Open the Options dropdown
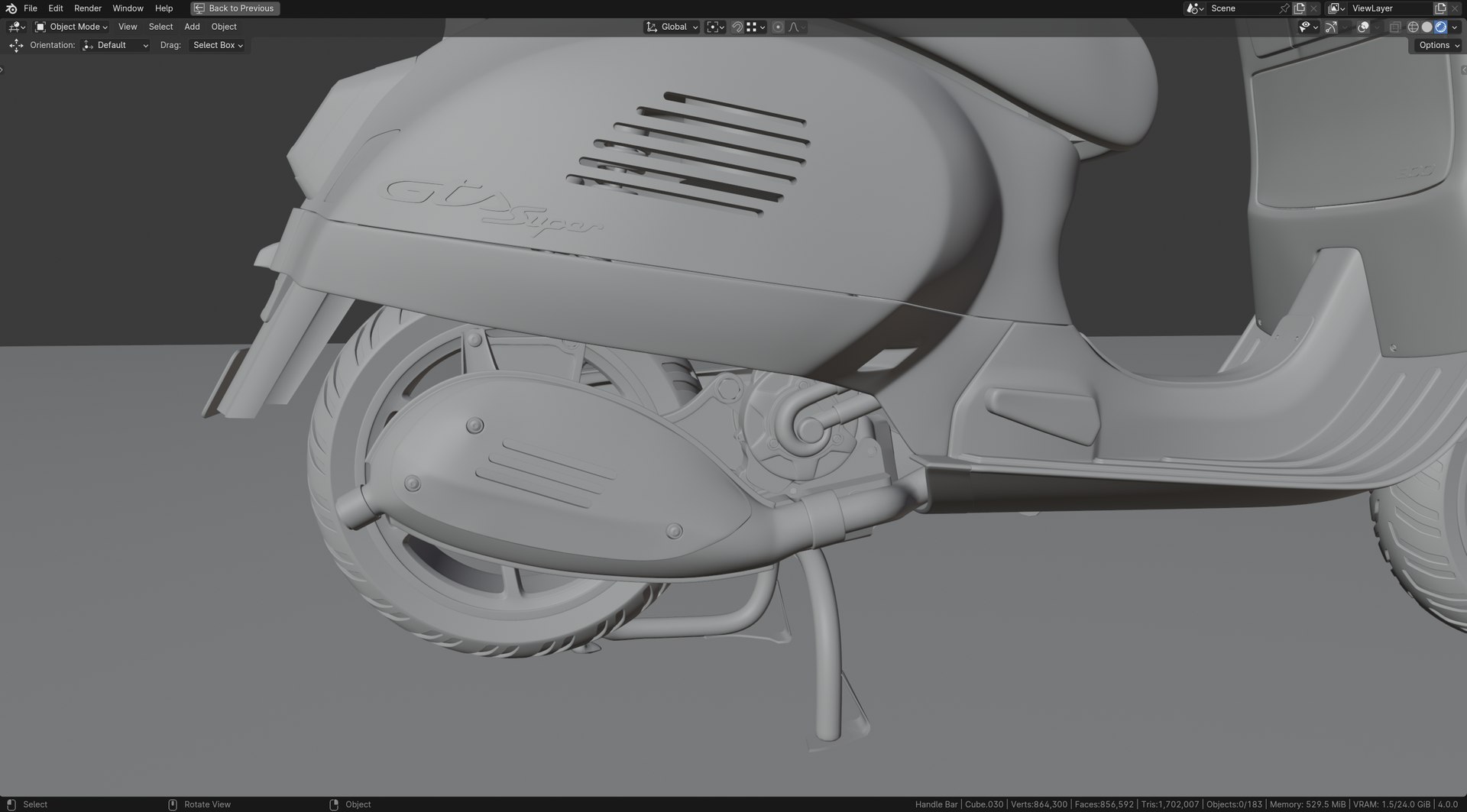Viewport: 1467px width, 812px height. click(1437, 45)
